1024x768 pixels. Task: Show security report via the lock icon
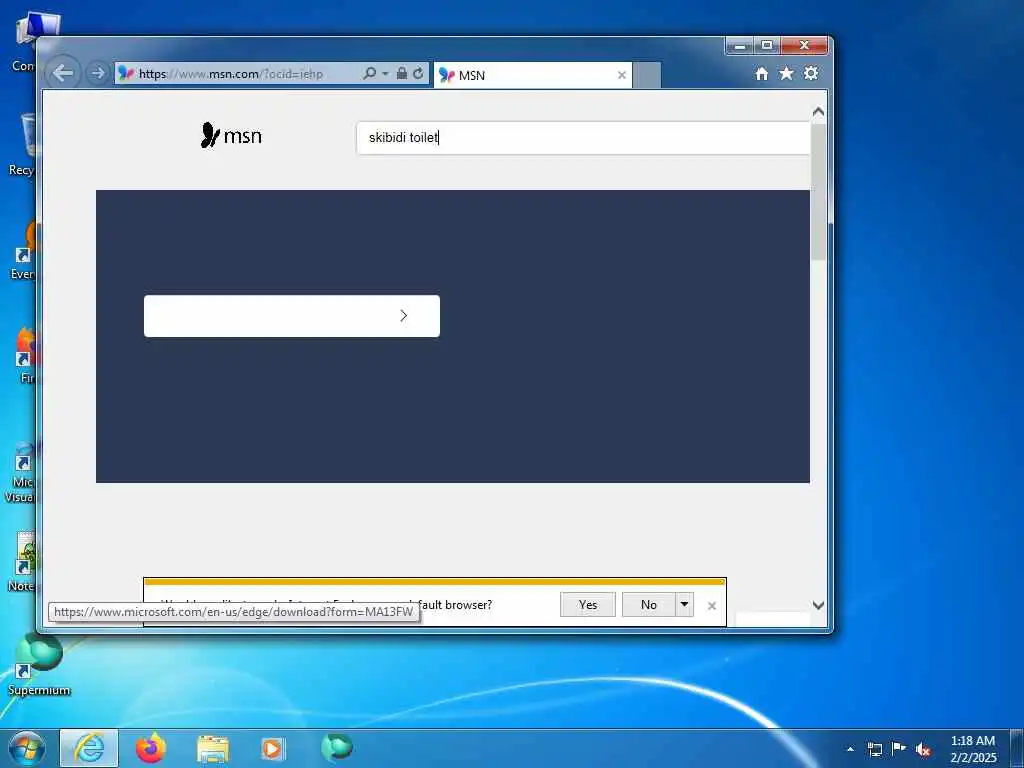point(402,73)
